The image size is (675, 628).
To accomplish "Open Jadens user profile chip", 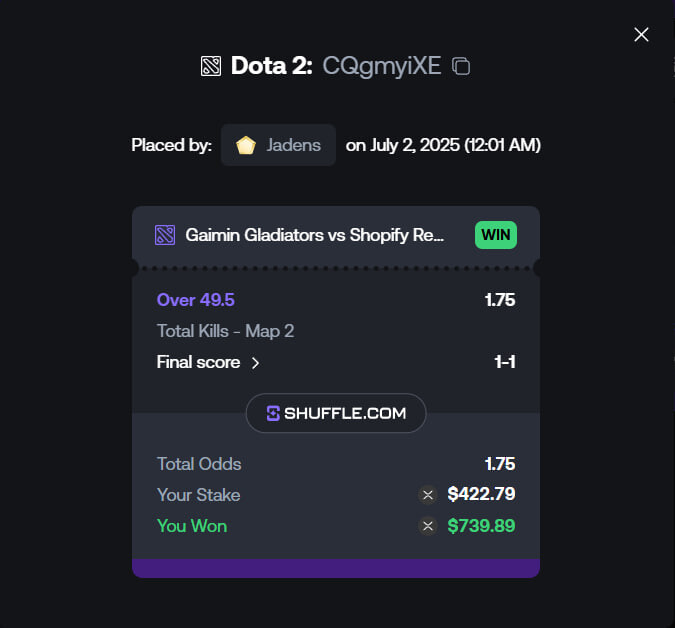I will [x=278, y=145].
